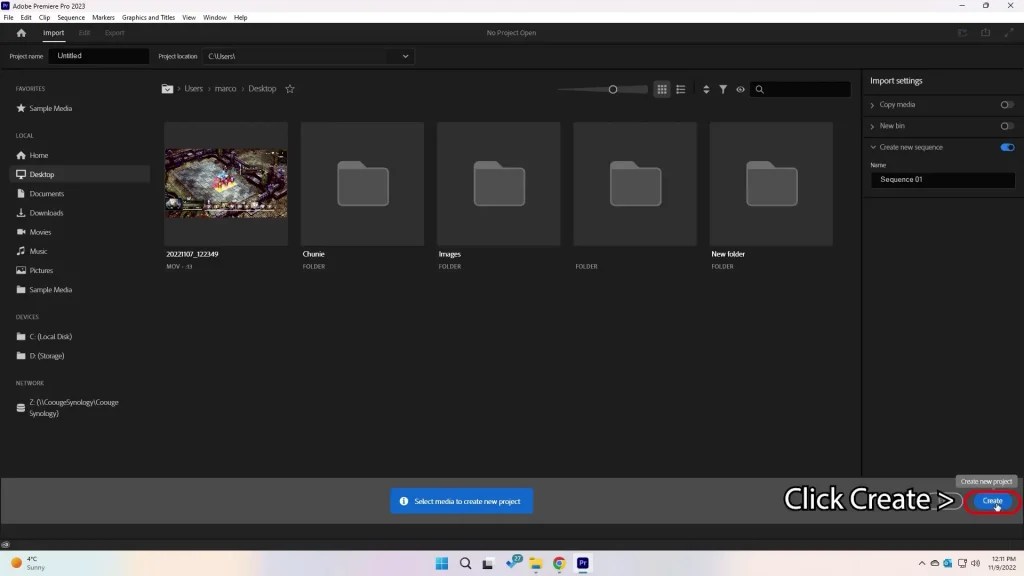Open the Sequence menu
The image size is (1024, 576).
pyautogui.click(x=70, y=17)
